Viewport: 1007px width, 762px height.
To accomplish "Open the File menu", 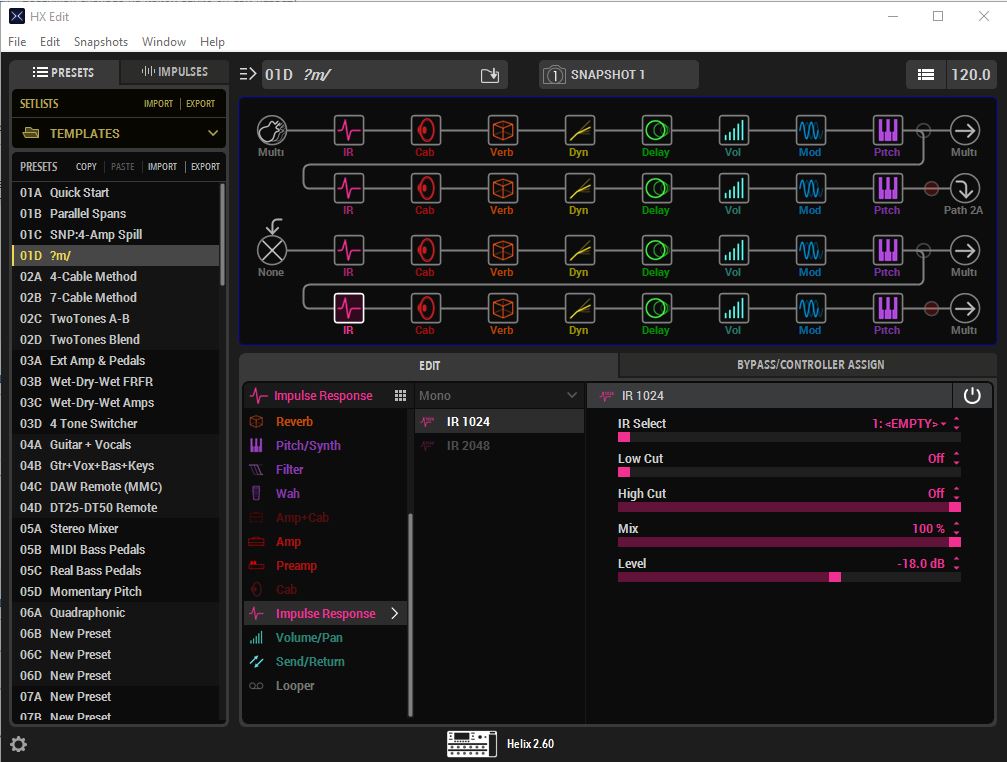I will pyautogui.click(x=17, y=42).
